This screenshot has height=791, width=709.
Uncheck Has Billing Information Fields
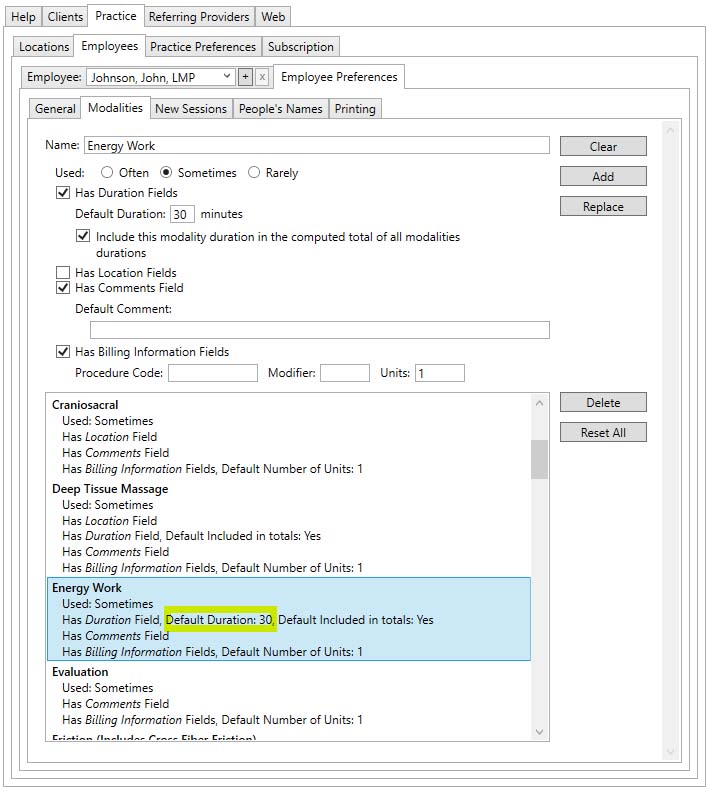pos(64,352)
